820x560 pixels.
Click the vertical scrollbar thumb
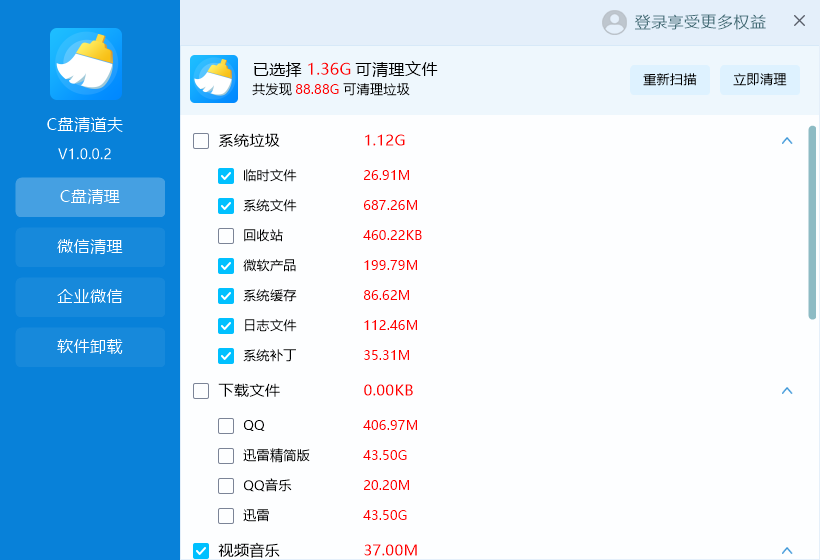point(812,220)
